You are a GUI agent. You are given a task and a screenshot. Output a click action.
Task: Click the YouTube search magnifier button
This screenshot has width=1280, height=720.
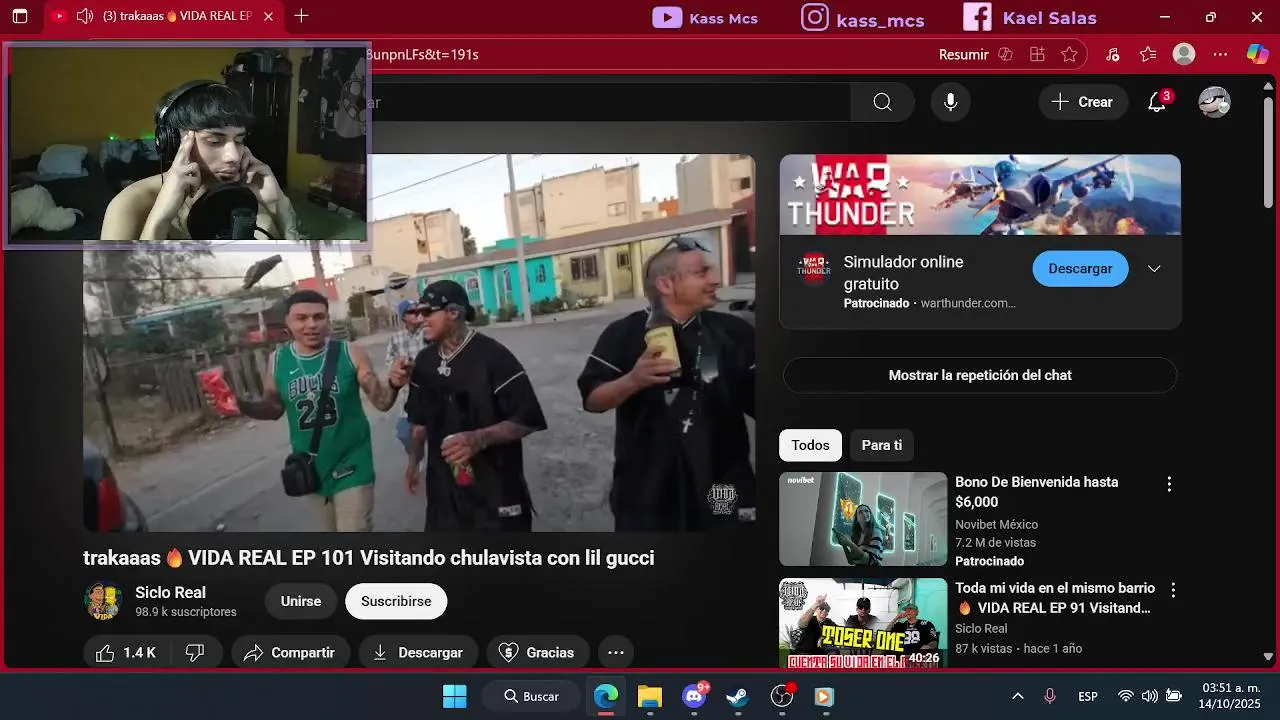coord(882,102)
